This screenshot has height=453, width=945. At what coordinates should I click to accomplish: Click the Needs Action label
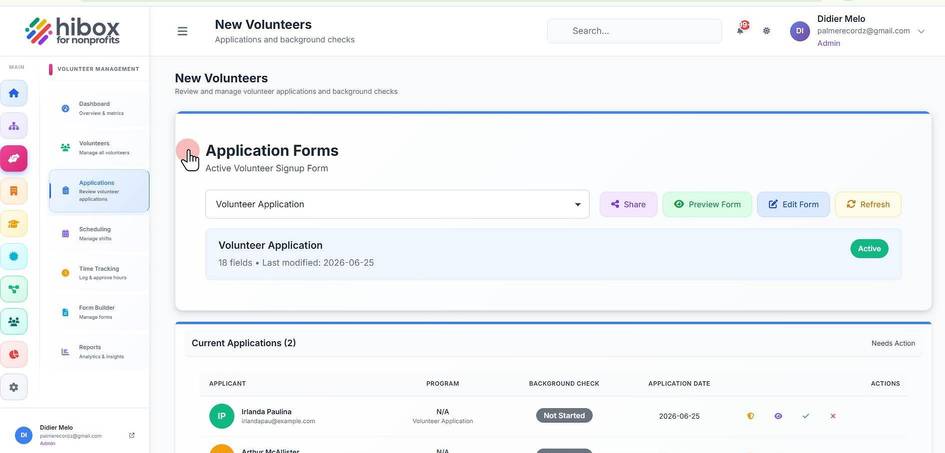click(x=893, y=343)
